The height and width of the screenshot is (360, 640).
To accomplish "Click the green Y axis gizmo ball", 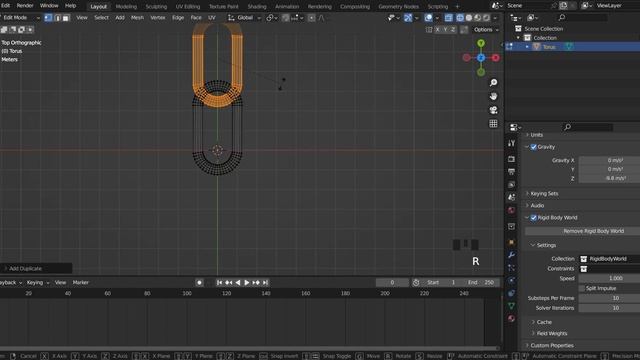I will (x=481, y=43).
